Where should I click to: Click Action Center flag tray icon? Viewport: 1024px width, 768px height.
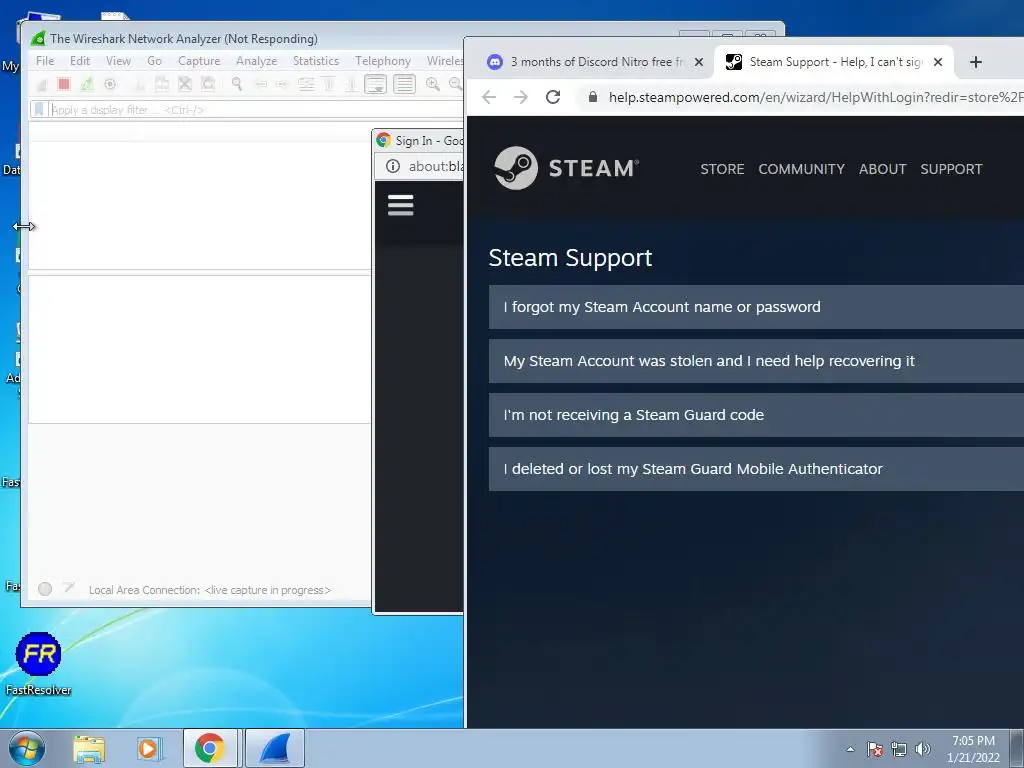pos(875,749)
